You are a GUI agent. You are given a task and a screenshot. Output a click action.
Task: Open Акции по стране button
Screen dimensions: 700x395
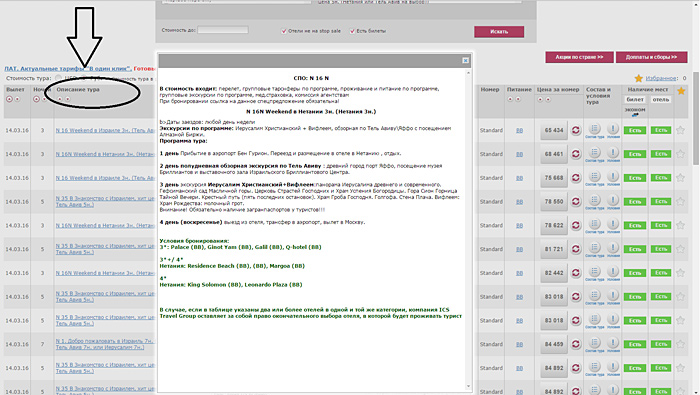(x=579, y=57)
